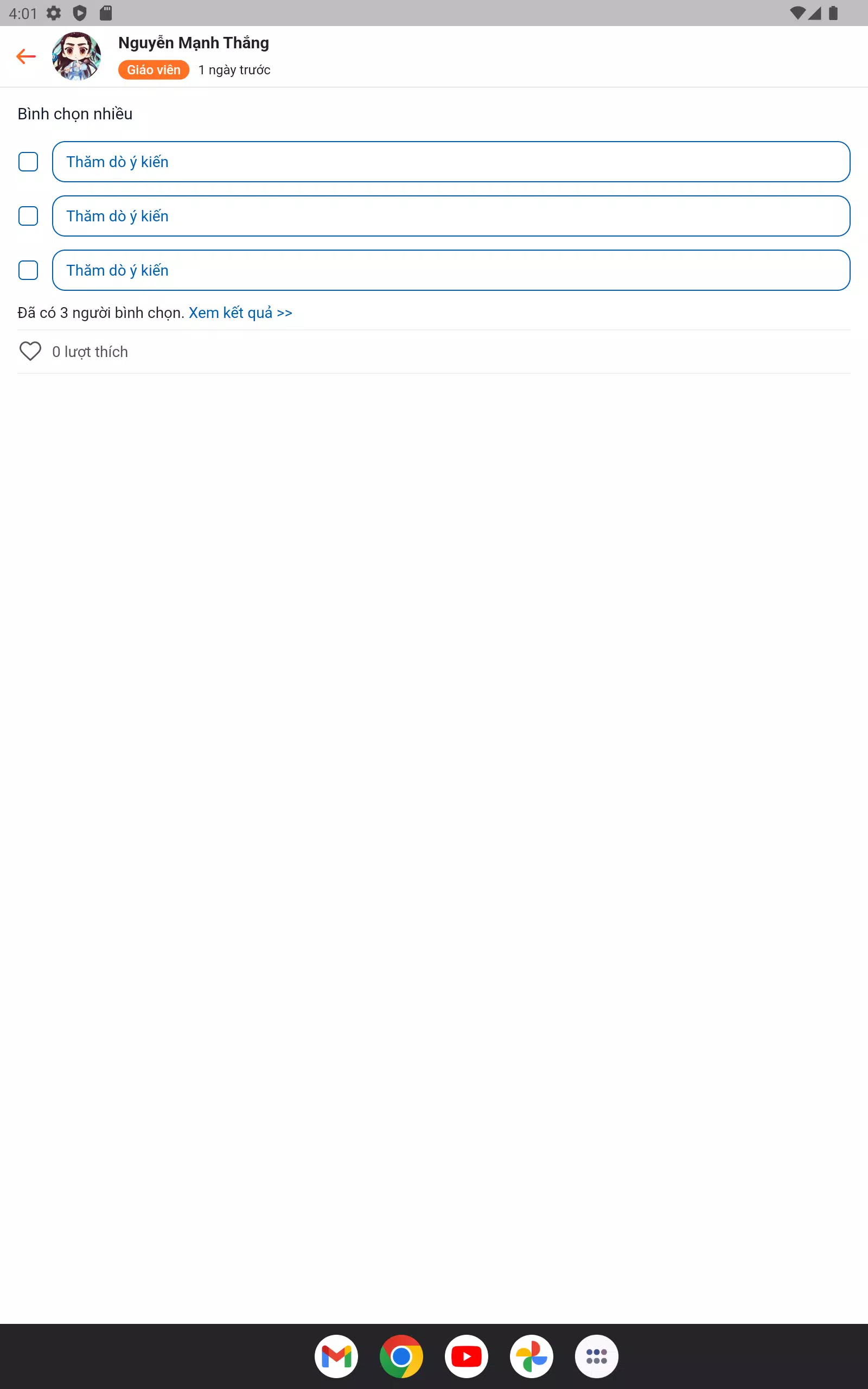Open the Xem kết quả >> link
This screenshot has height=1389, width=868.
tap(240, 313)
